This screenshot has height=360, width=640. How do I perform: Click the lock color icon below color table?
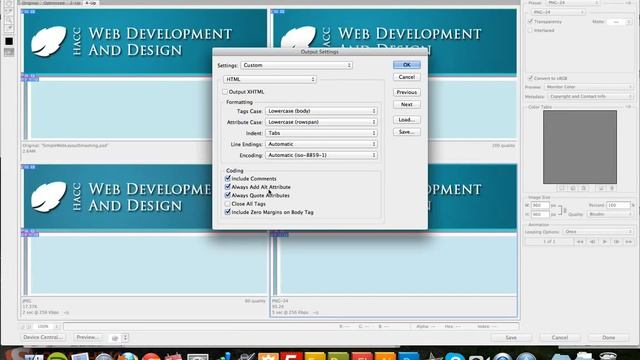tap(584, 188)
